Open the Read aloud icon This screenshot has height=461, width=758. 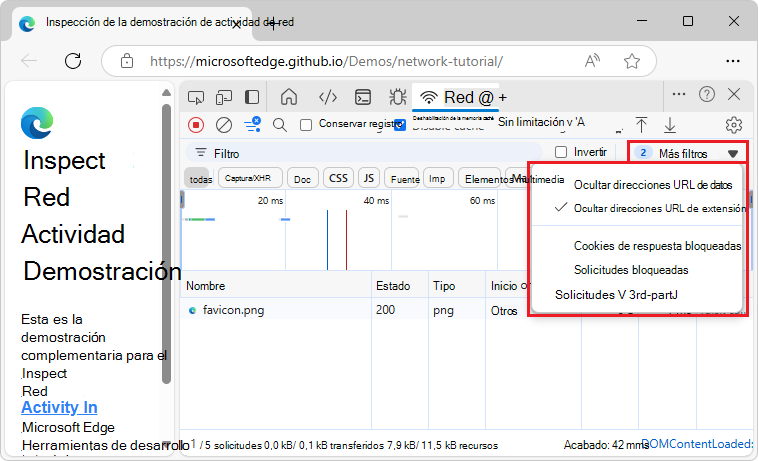tap(592, 61)
